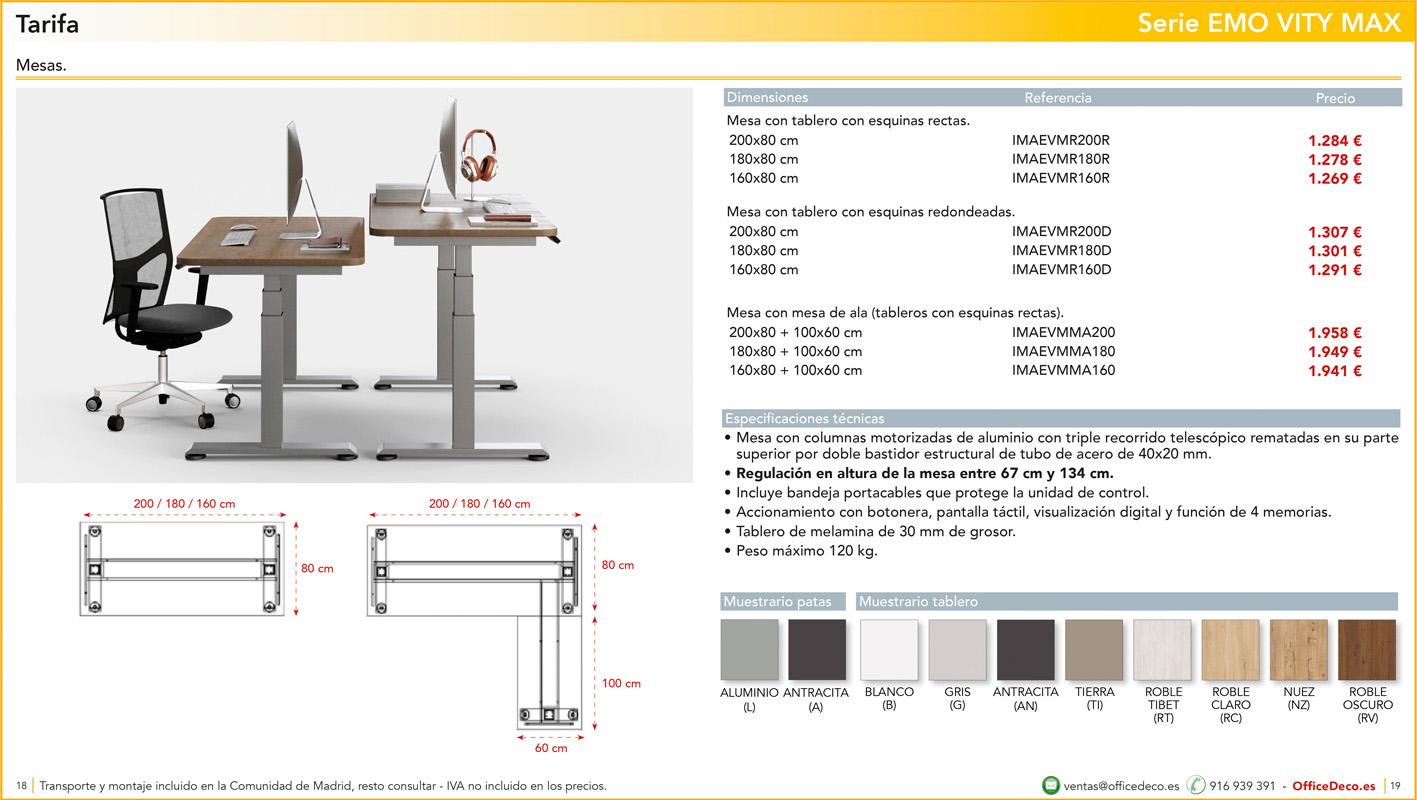Select the Antracita (A) leg swatch
This screenshot has width=1417, height=800.
(817, 650)
